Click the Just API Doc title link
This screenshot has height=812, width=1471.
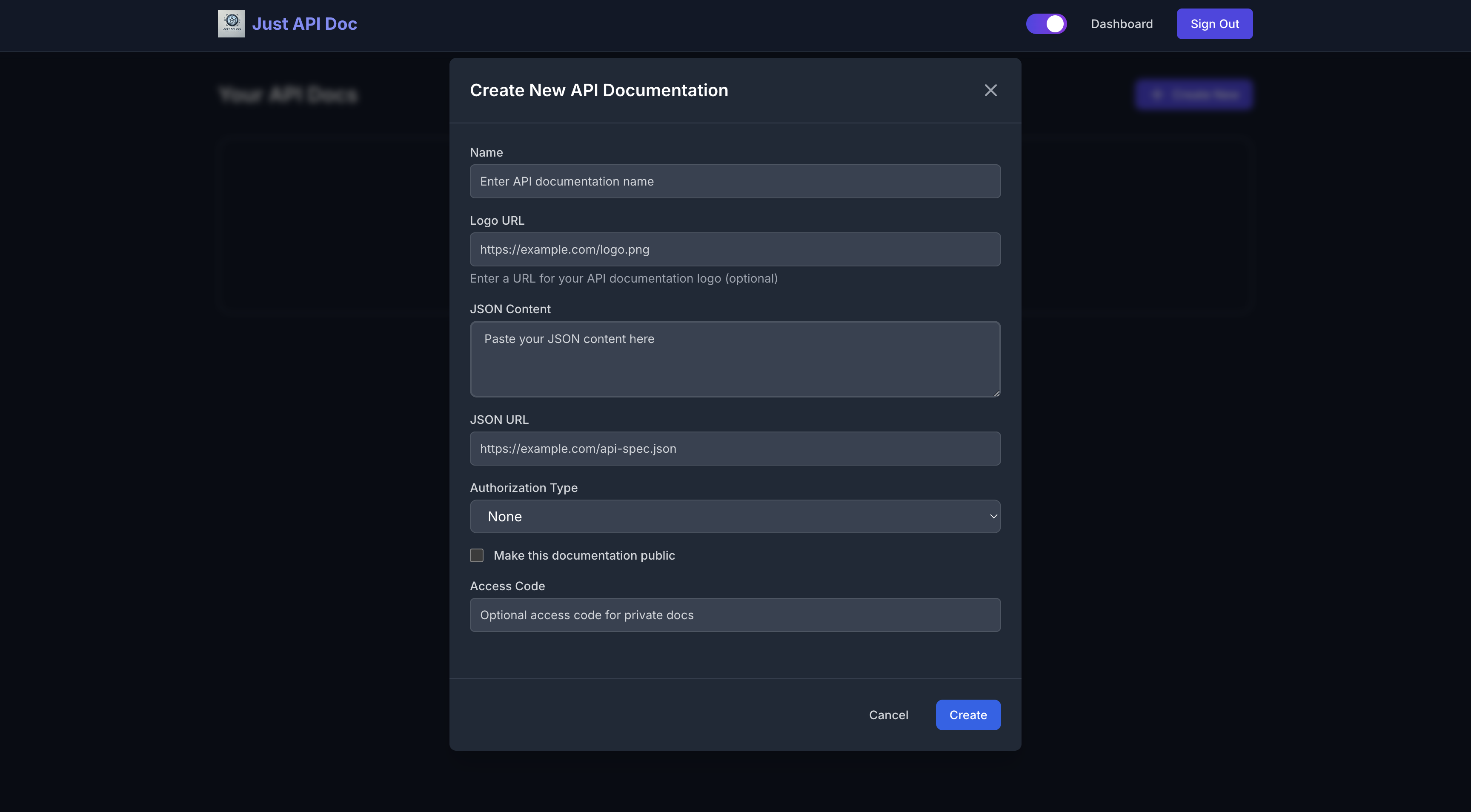(x=304, y=24)
